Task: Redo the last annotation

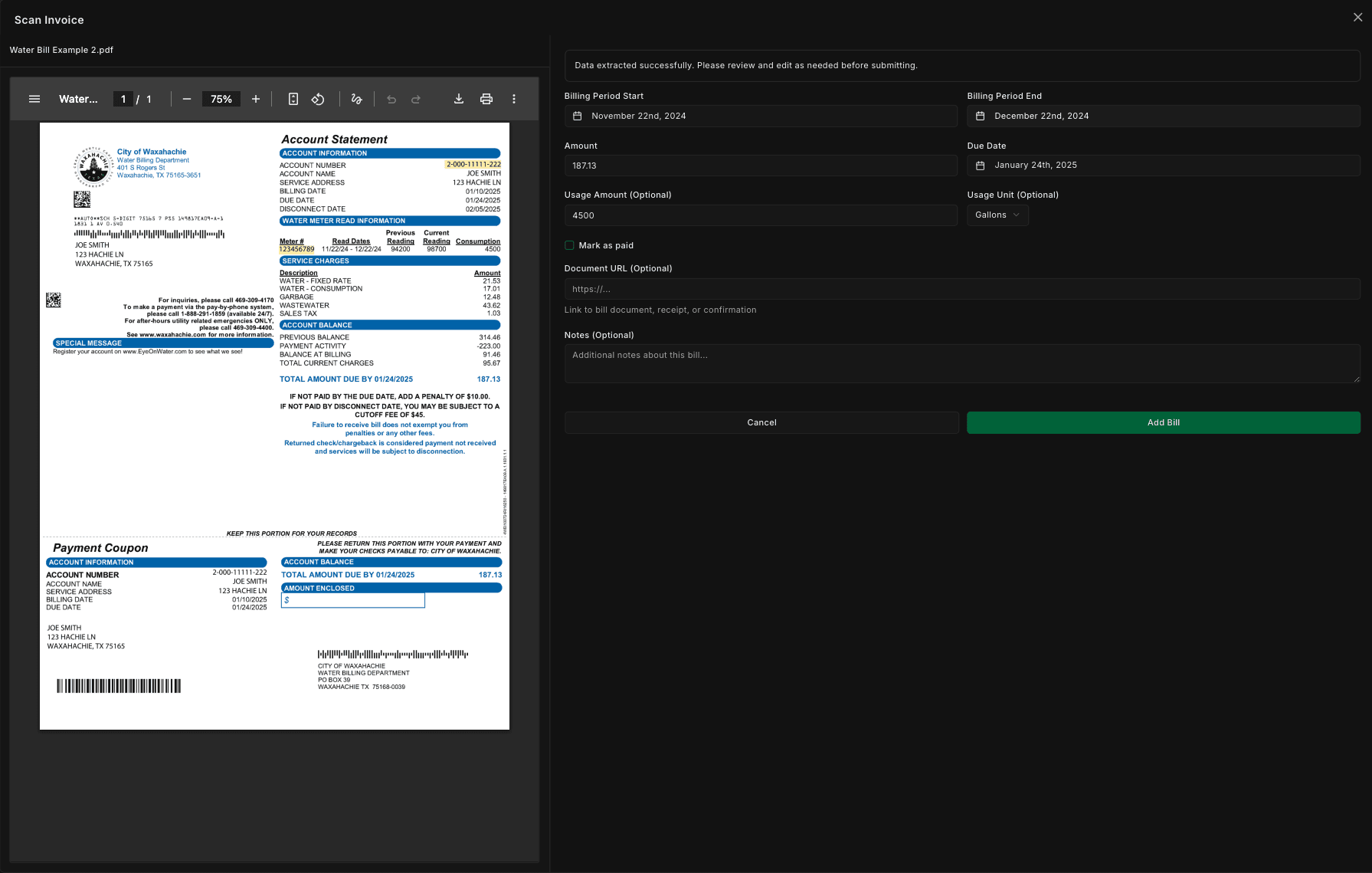Action: click(x=416, y=99)
